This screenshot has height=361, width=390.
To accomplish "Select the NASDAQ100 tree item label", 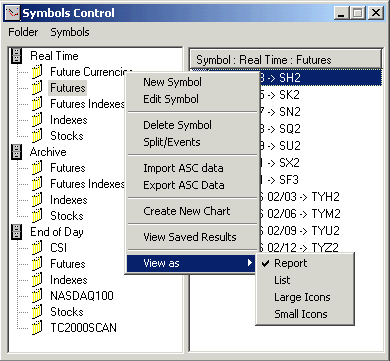I will pyautogui.click(x=82, y=296).
